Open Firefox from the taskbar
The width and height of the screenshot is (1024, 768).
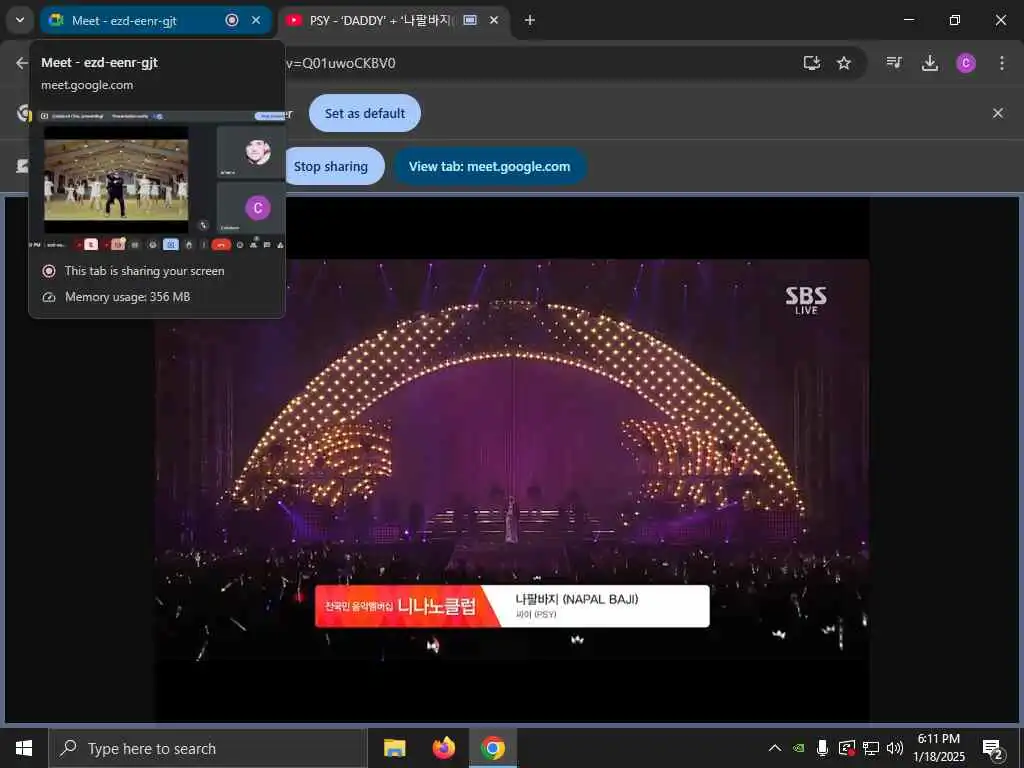[443, 748]
